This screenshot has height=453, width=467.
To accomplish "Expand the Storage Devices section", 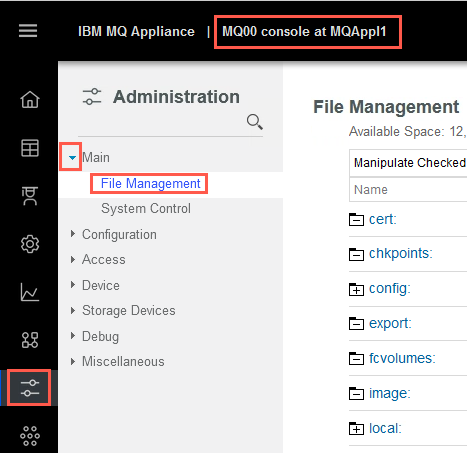I will tap(73, 310).
